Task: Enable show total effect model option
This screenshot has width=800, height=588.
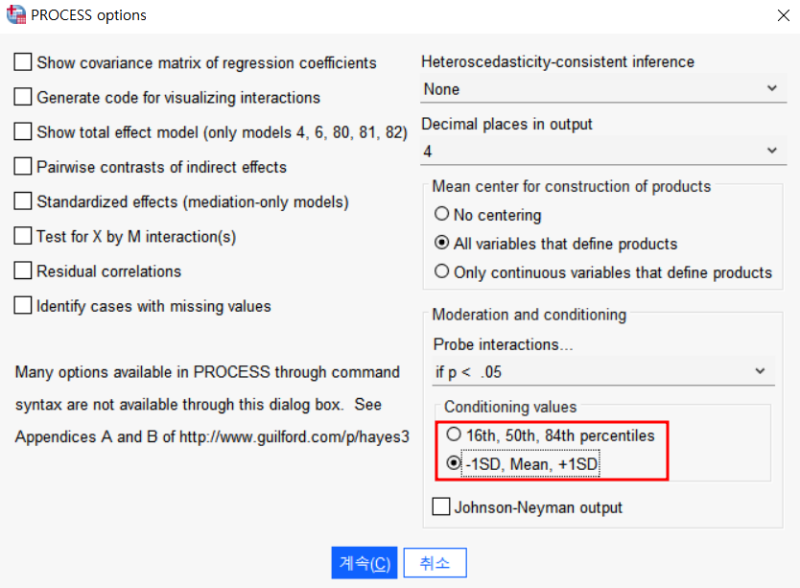Action: 23,132
